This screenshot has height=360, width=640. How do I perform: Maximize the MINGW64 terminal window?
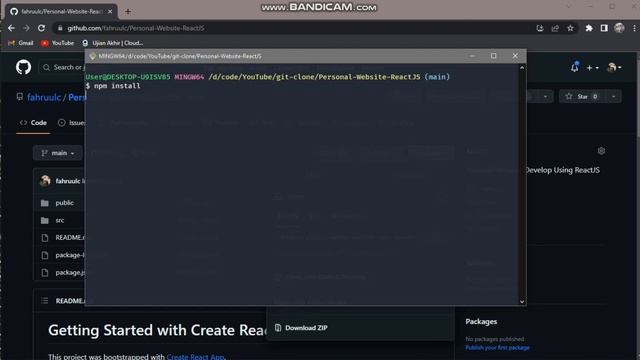[x=493, y=56]
